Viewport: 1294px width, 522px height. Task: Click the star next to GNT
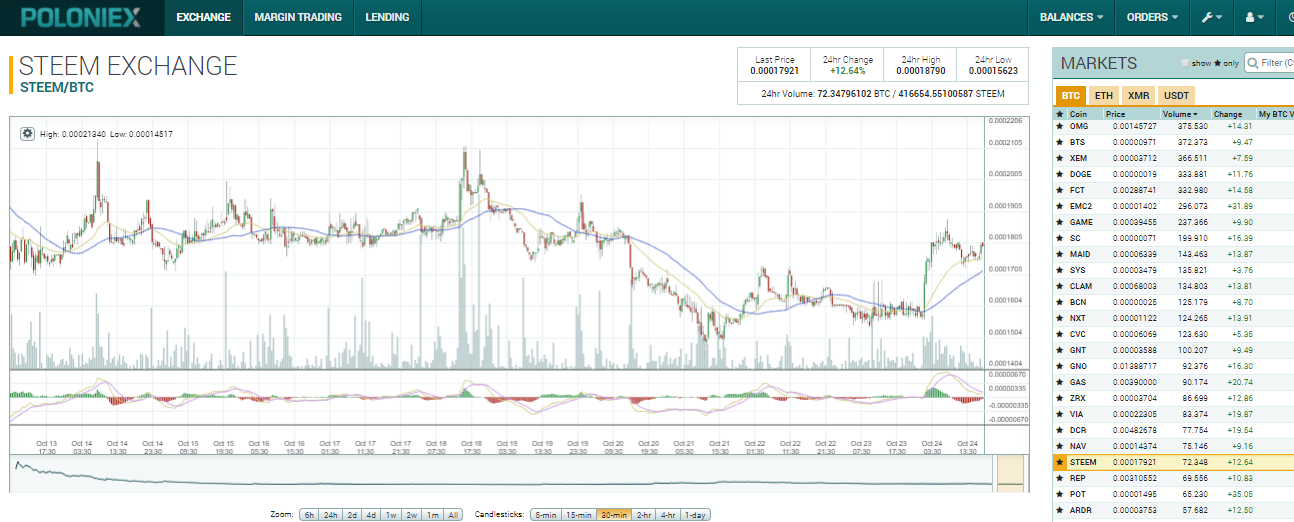pos(1059,350)
